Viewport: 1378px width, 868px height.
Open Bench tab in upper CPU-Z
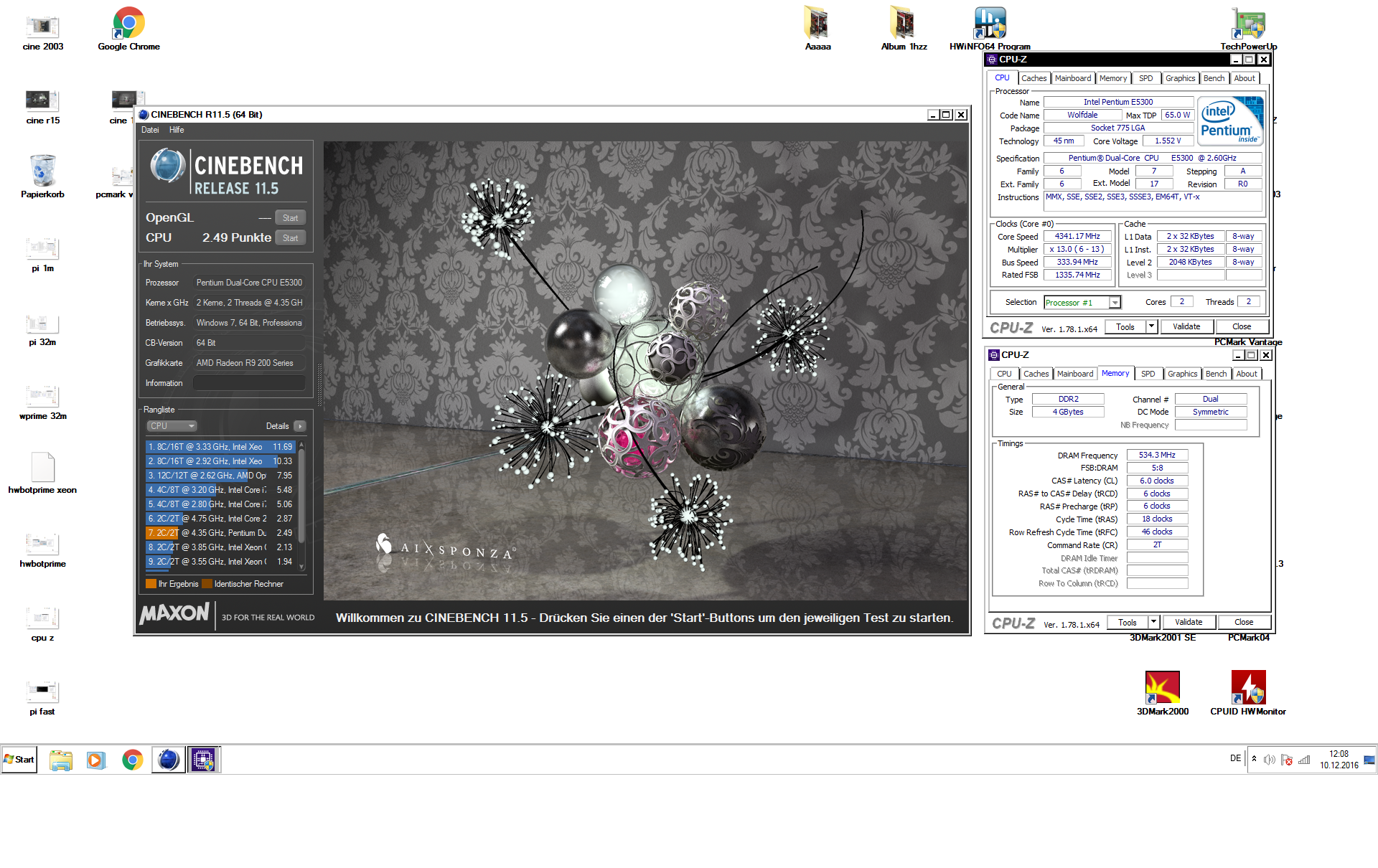[x=1214, y=78]
